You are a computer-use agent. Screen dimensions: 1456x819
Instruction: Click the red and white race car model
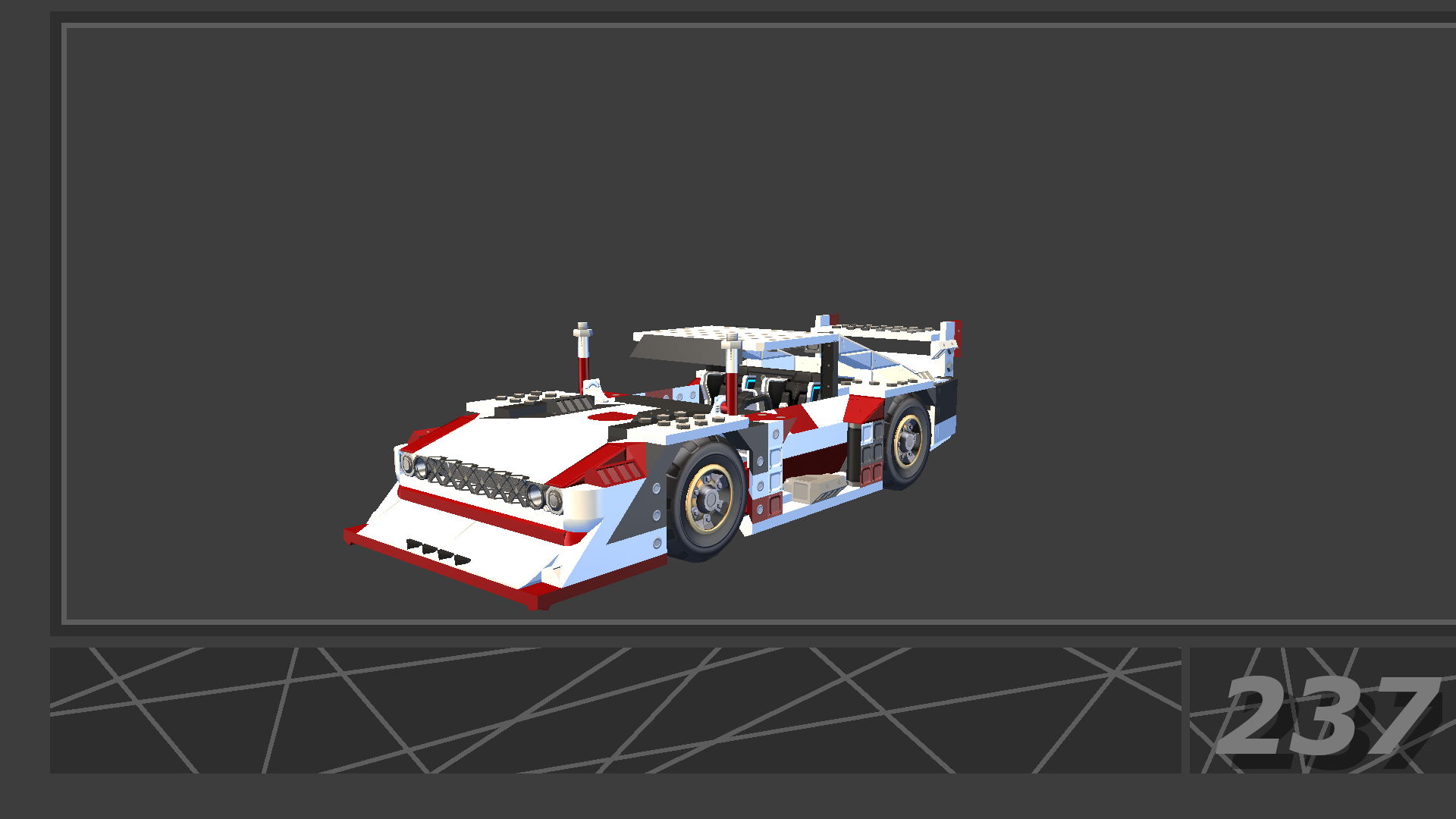coord(652,463)
